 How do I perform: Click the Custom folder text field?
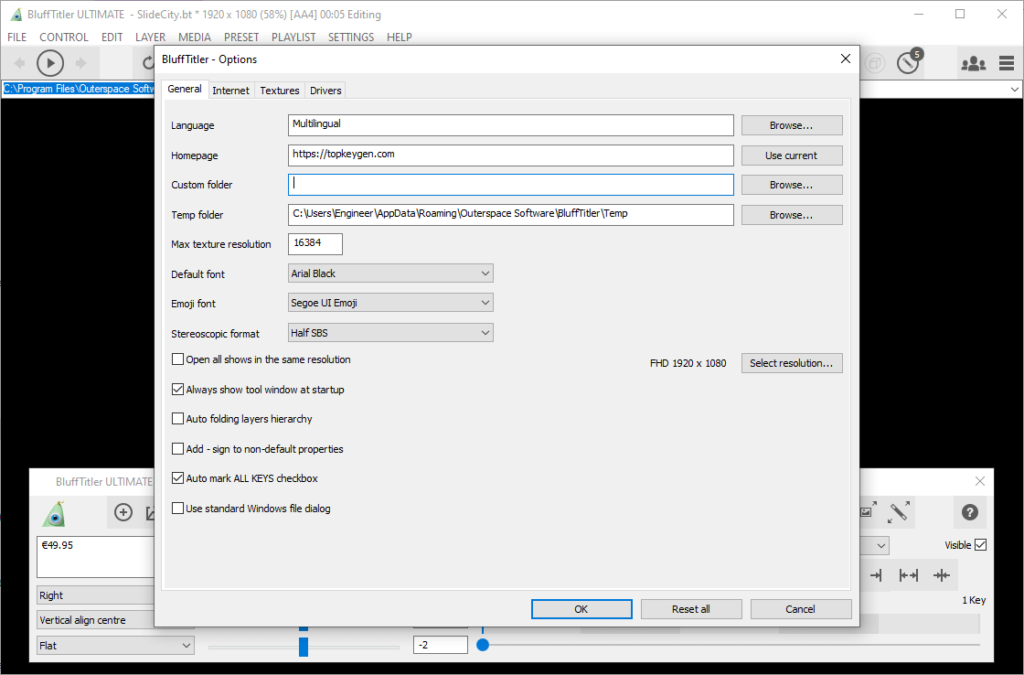pos(511,185)
